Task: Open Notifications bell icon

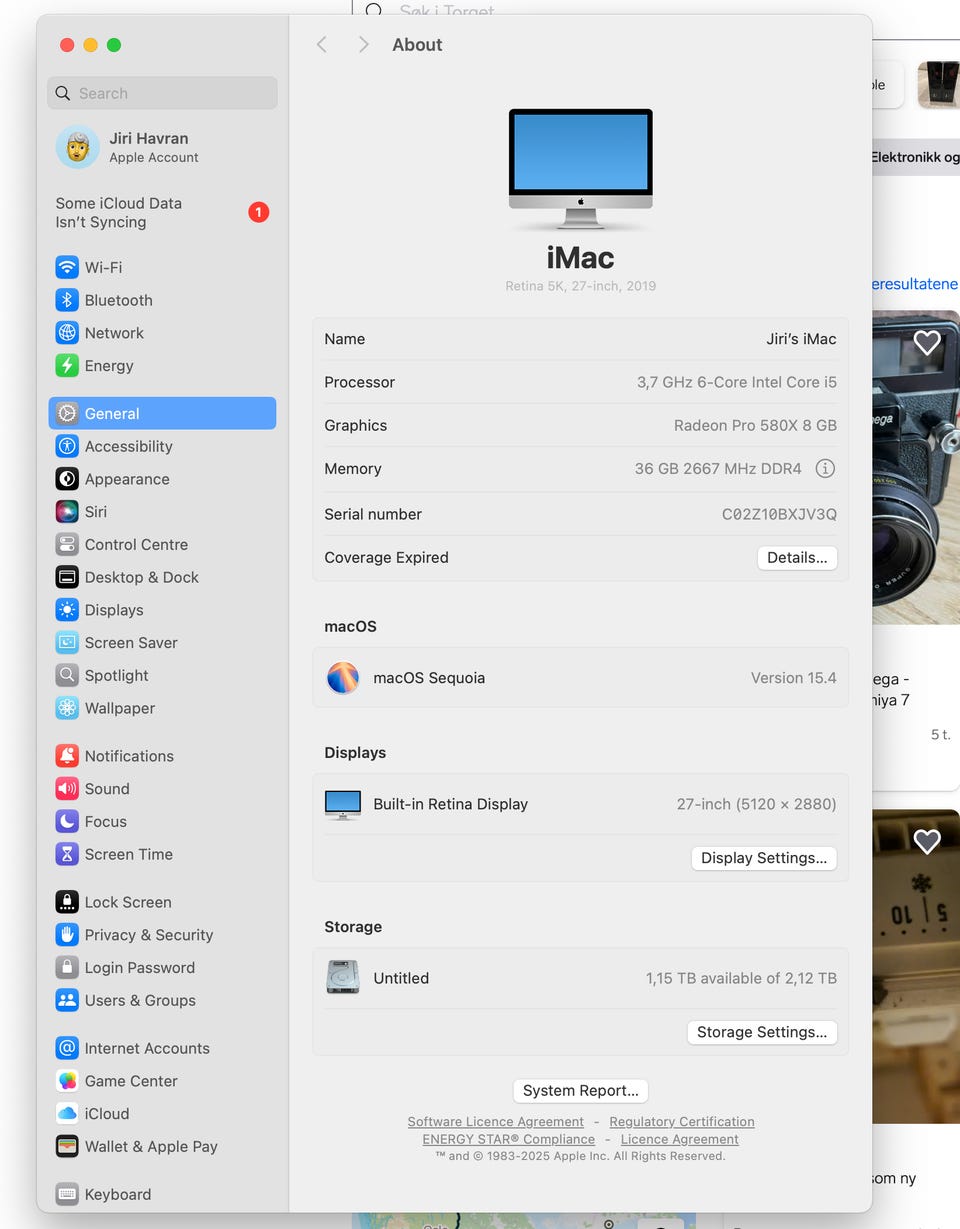Action: pyautogui.click(x=67, y=756)
